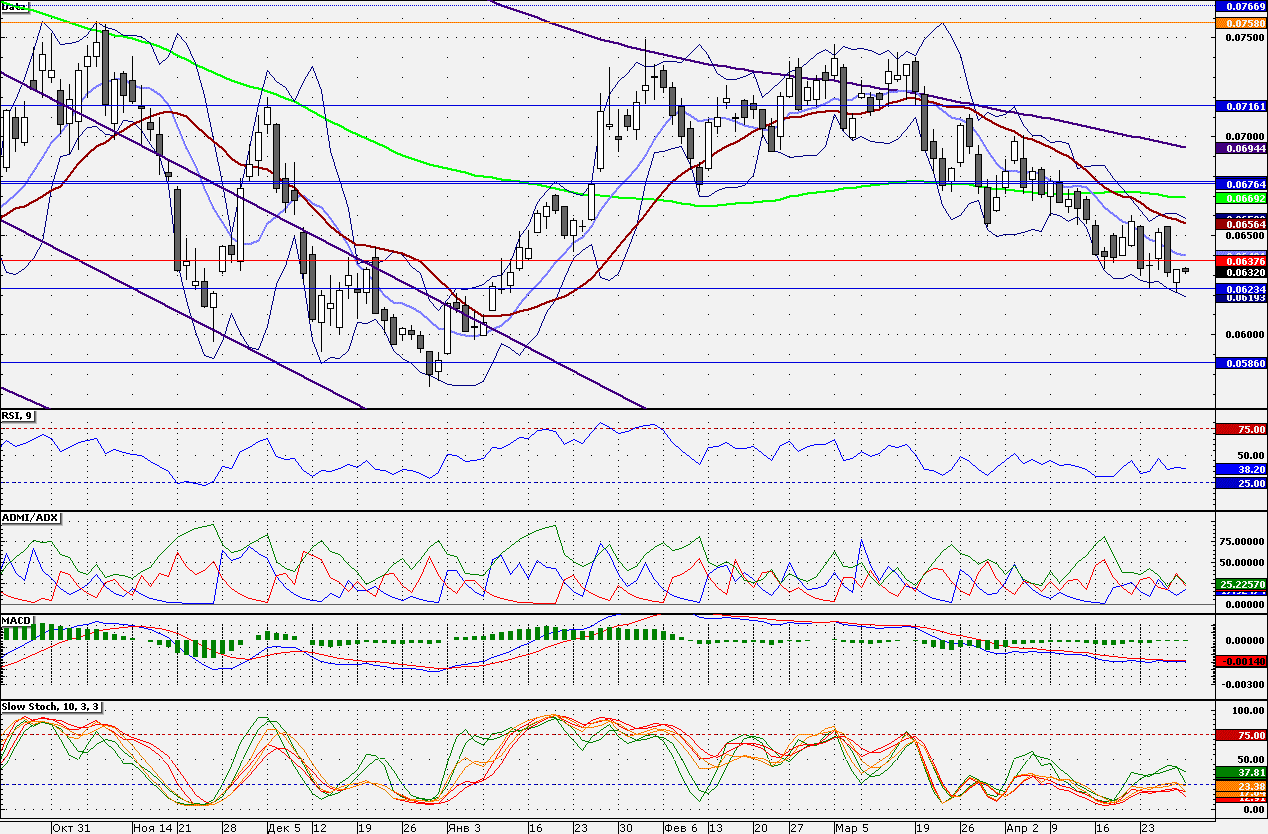Select the MACD -0.00140 red value tag
The height and width of the screenshot is (834, 1268).
click(x=1241, y=661)
